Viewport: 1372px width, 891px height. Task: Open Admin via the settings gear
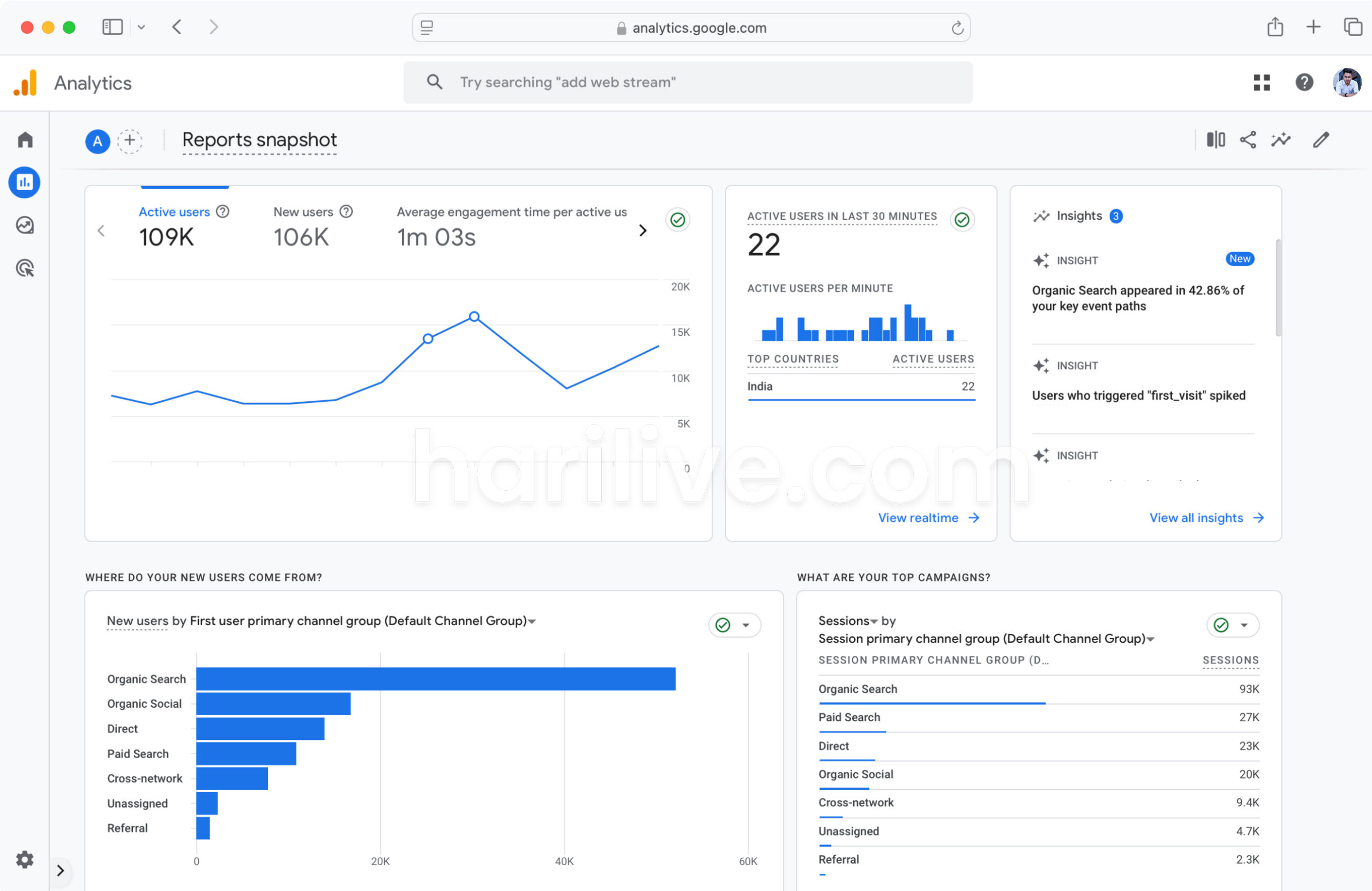click(24, 859)
